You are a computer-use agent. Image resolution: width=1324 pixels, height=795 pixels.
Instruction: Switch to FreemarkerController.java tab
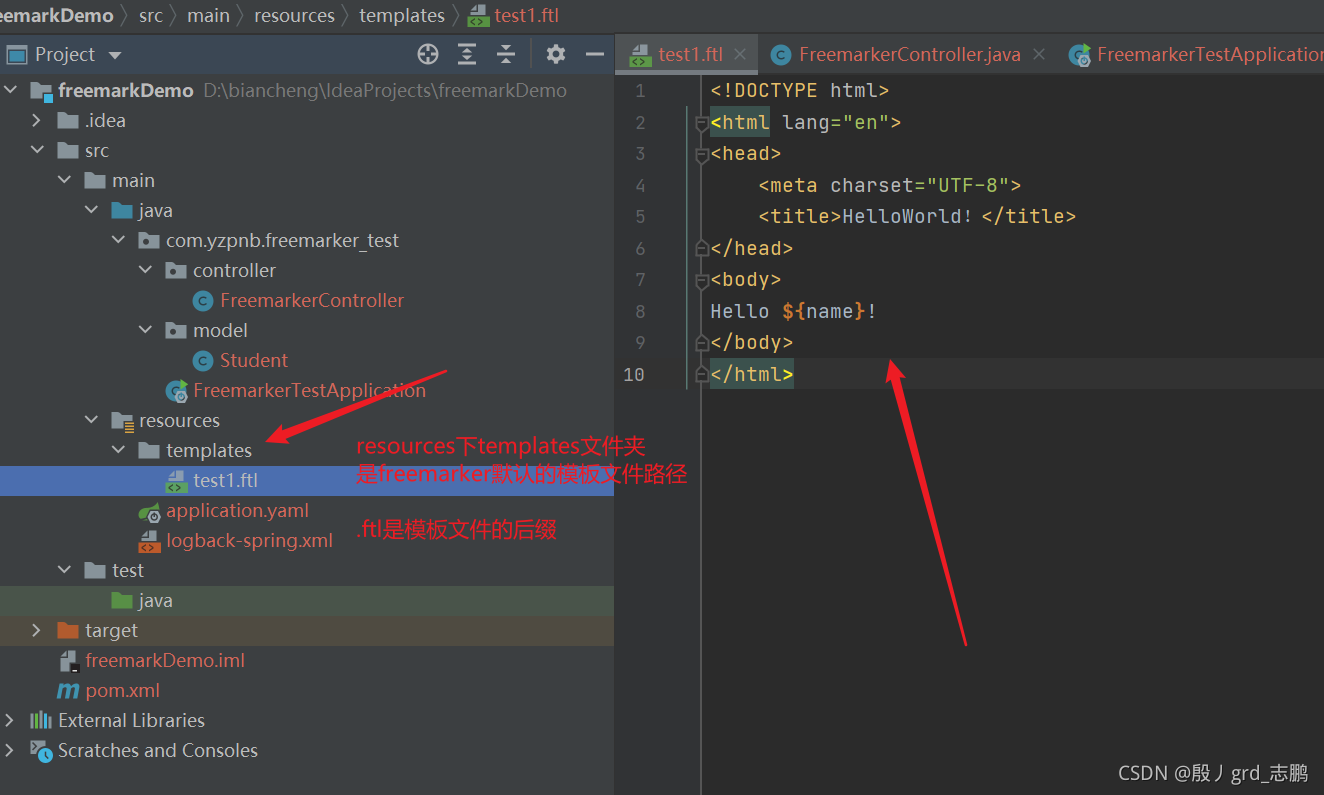[x=909, y=54]
